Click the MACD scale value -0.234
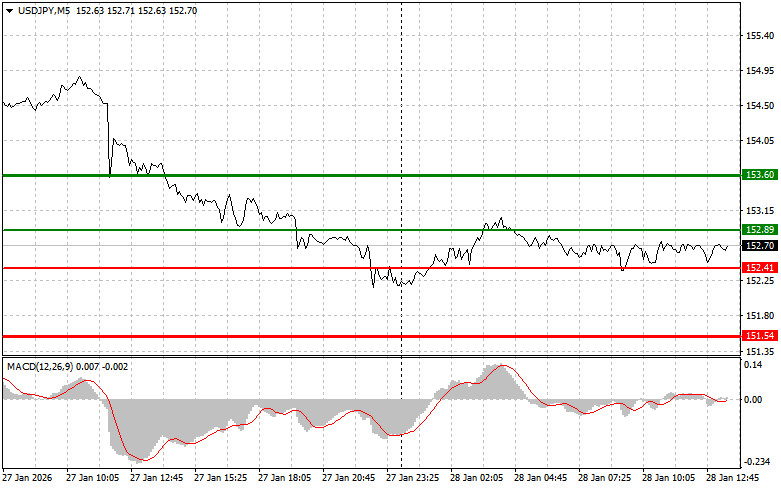This screenshot has width=781, height=489. [x=757, y=462]
